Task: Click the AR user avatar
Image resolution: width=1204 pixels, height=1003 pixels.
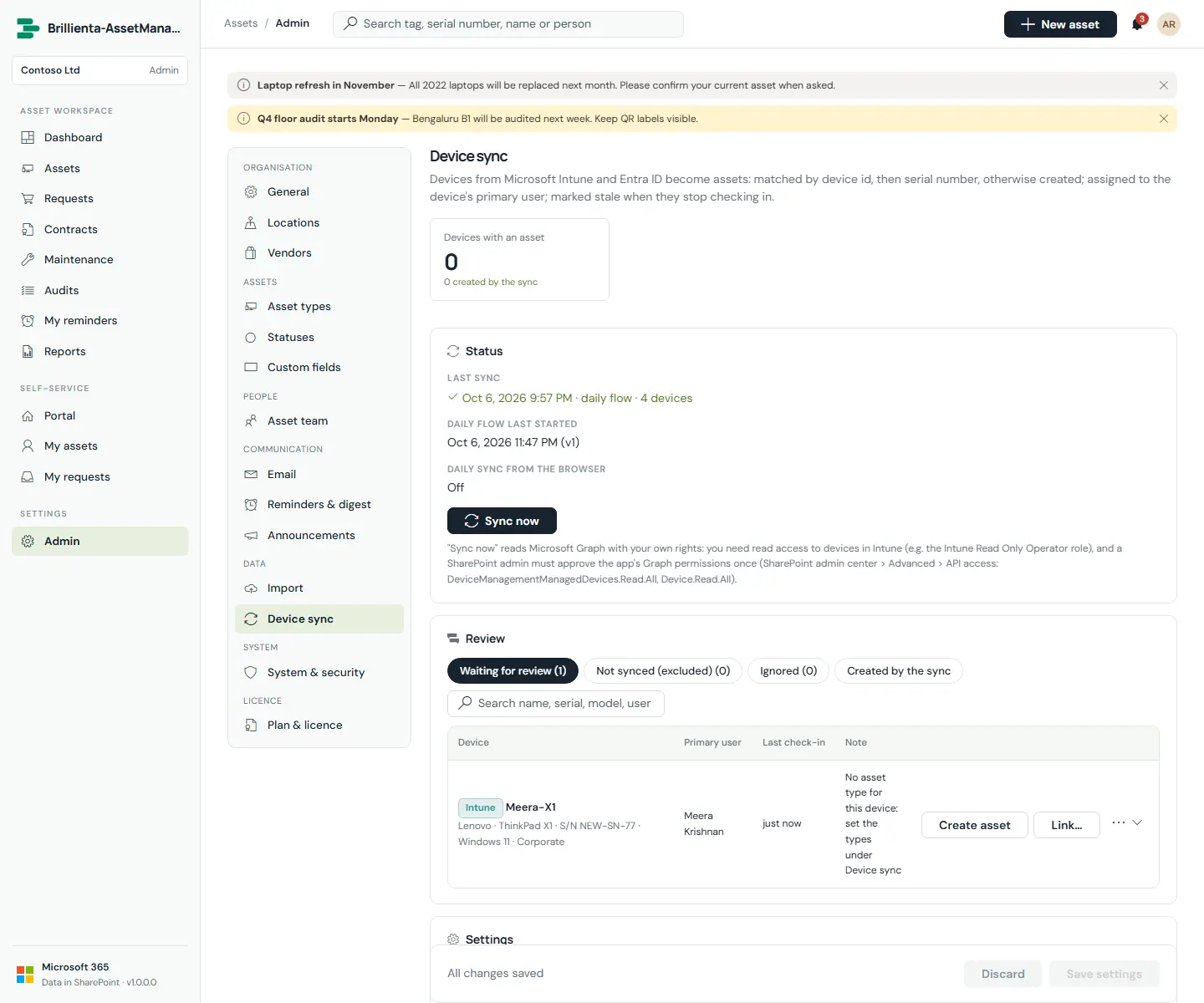Action: coord(1169,24)
